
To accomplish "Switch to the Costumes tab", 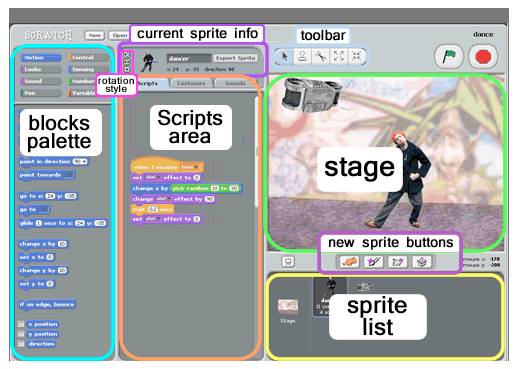I will pyautogui.click(x=191, y=83).
